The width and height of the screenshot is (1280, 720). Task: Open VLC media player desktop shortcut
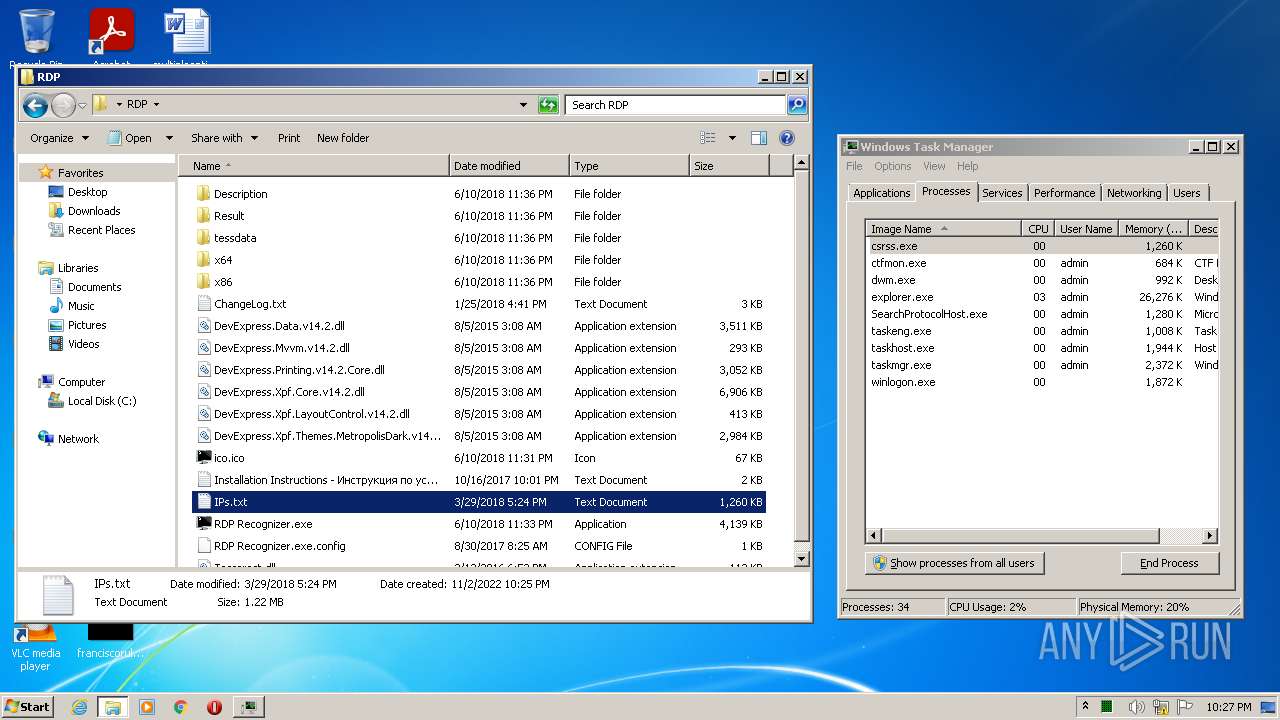point(36,647)
